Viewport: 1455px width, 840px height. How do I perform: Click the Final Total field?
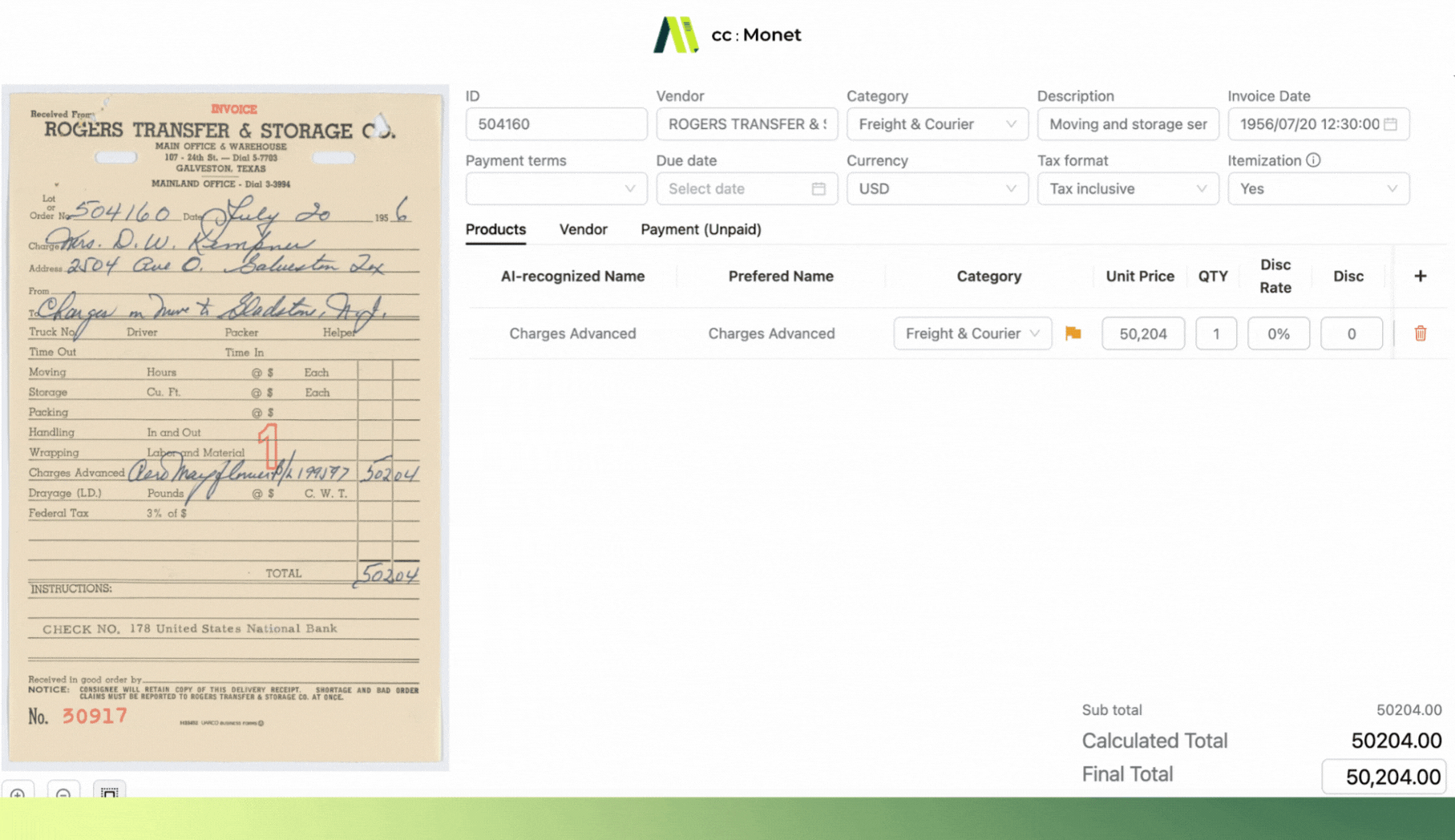click(x=1383, y=777)
